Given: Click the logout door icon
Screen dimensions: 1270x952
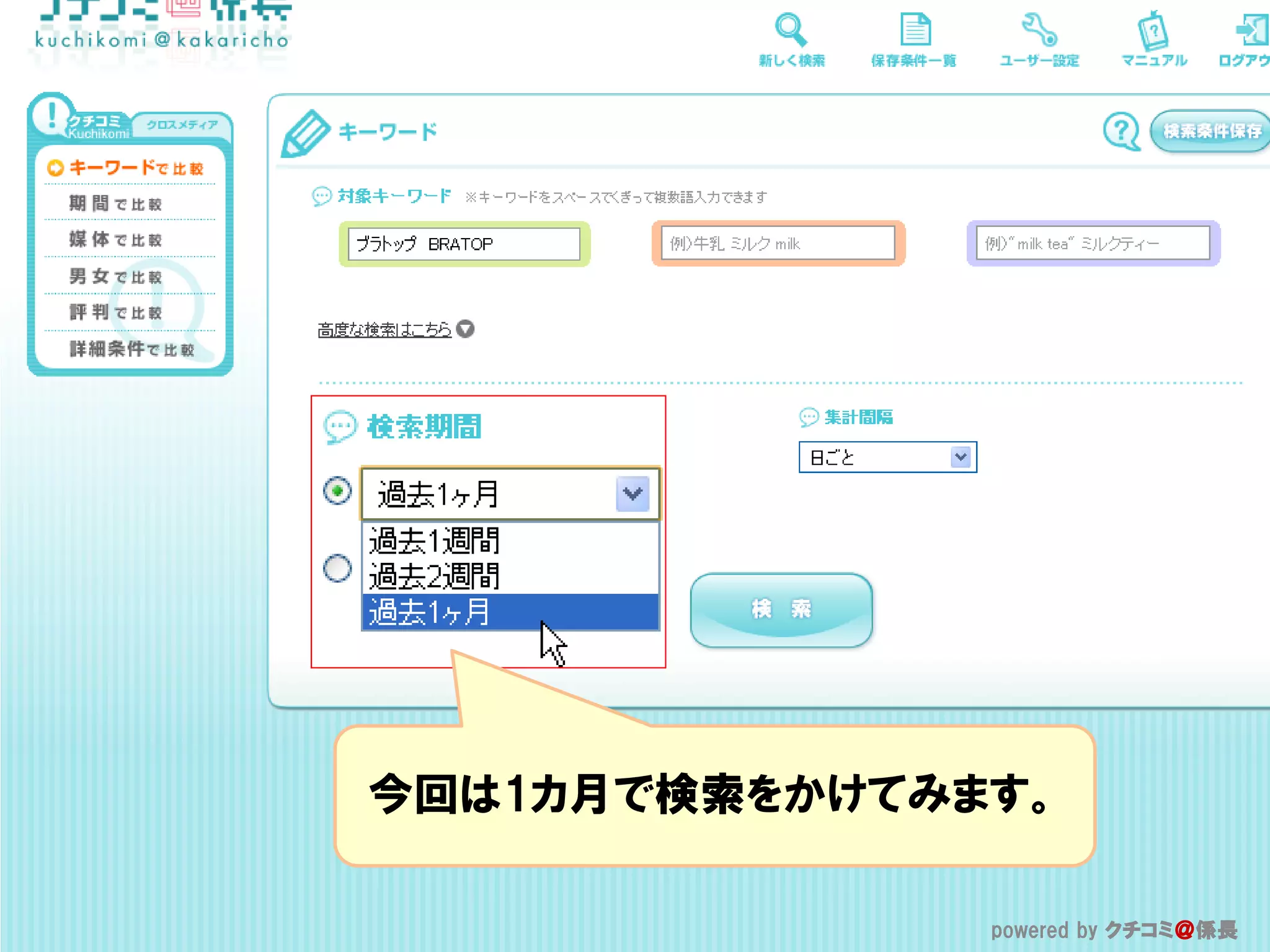Looking at the screenshot, I should click(x=1252, y=29).
